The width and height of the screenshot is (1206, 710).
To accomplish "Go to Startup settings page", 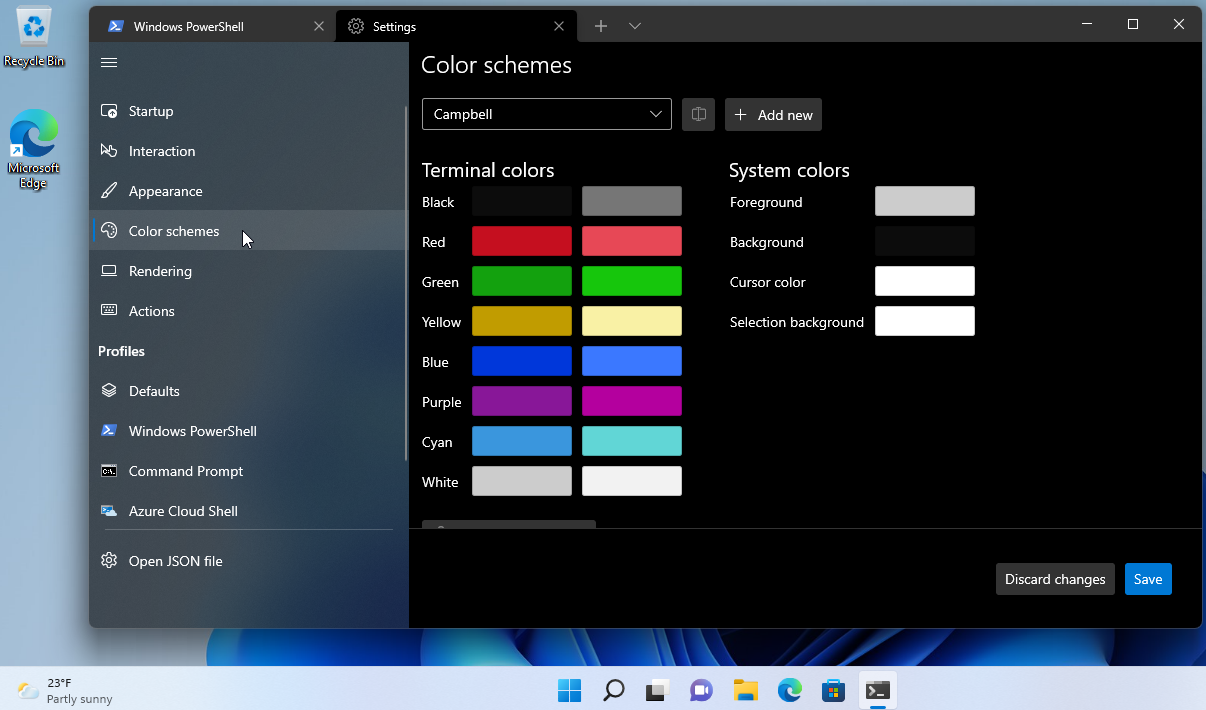I will tap(248, 111).
